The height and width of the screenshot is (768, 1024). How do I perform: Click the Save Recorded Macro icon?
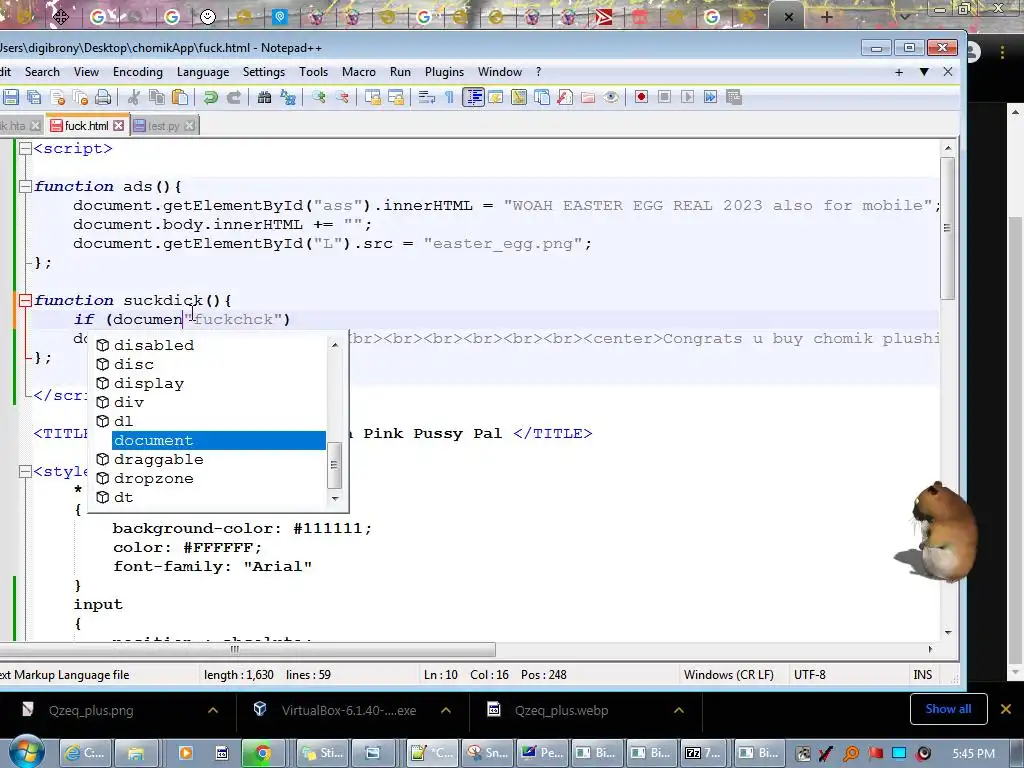point(734,97)
